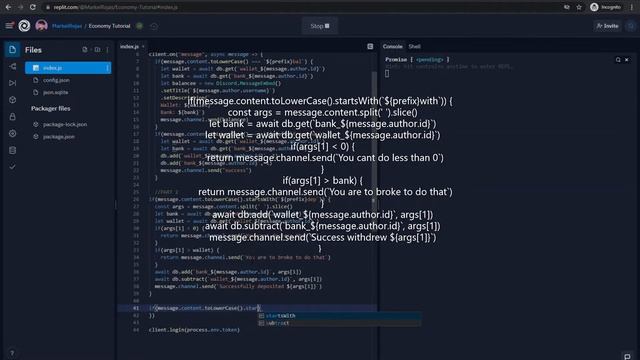This screenshot has height=360, width=640.
Task: Search the console with the magnifier icon
Action: (x=618, y=60)
